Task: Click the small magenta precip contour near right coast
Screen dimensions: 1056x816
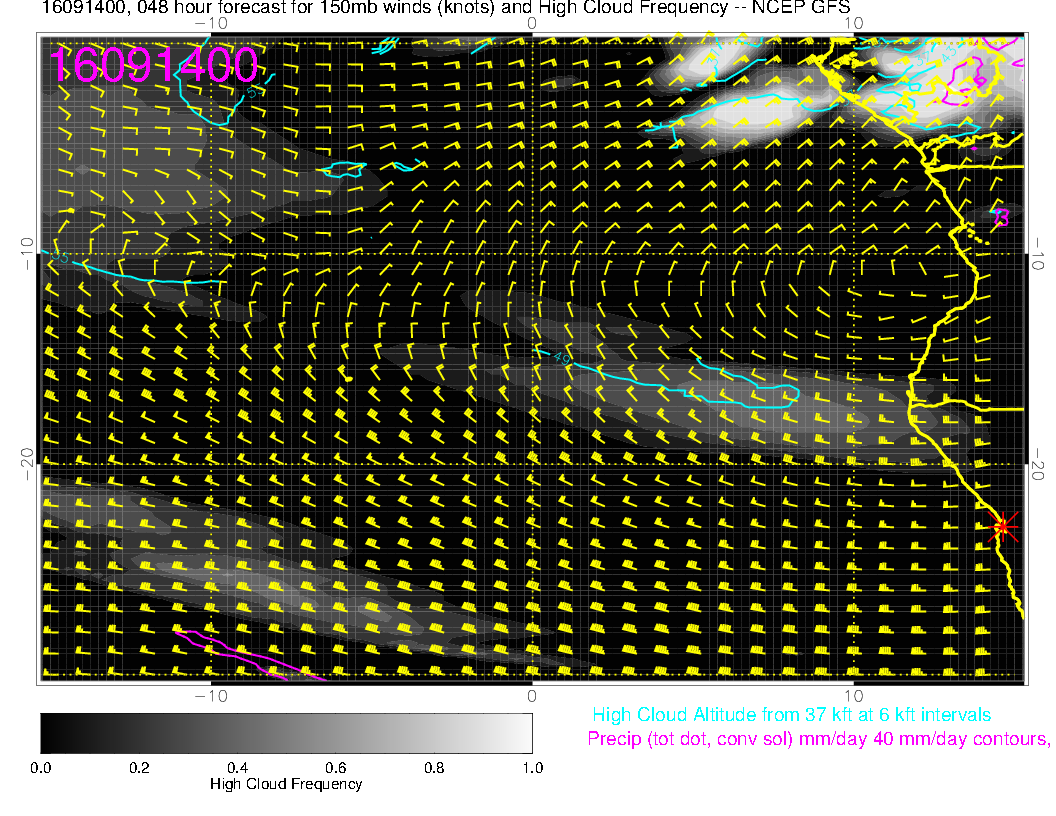Action: [x=1002, y=215]
